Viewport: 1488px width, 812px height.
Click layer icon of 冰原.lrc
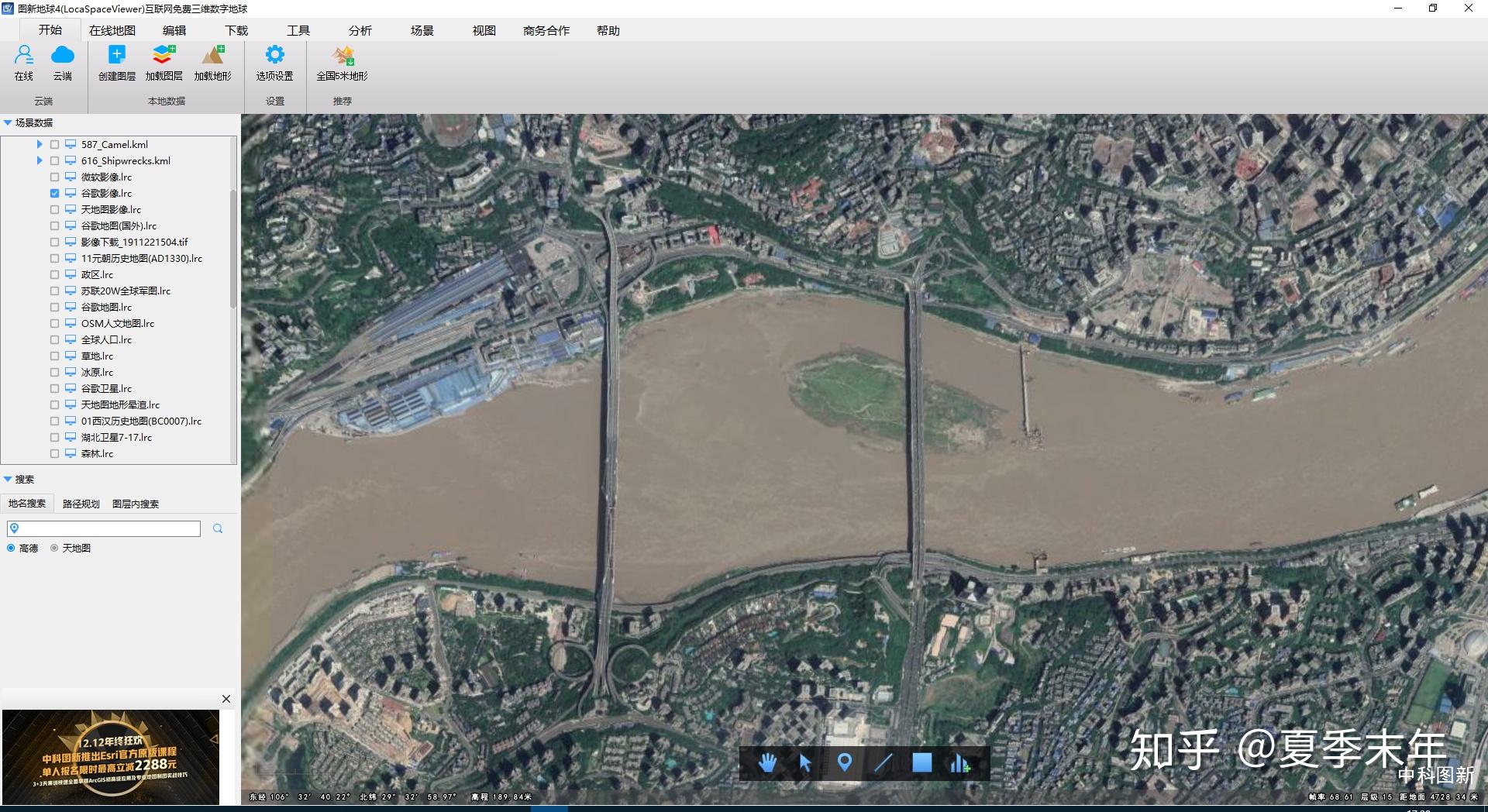71,372
